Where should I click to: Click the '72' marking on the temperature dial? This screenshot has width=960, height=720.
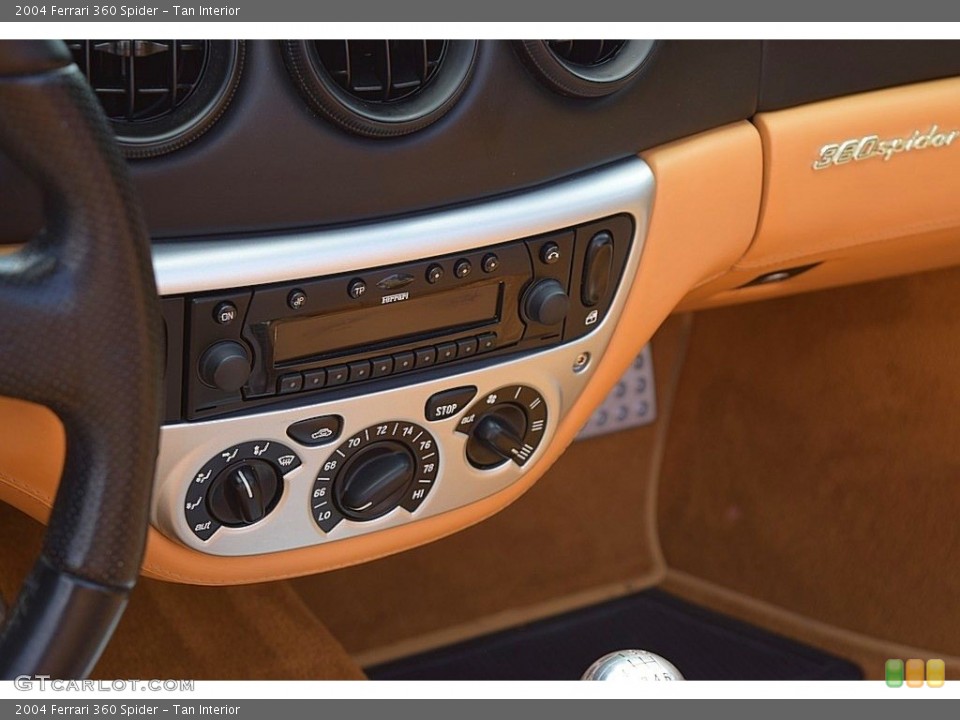(x=382, y=430)
